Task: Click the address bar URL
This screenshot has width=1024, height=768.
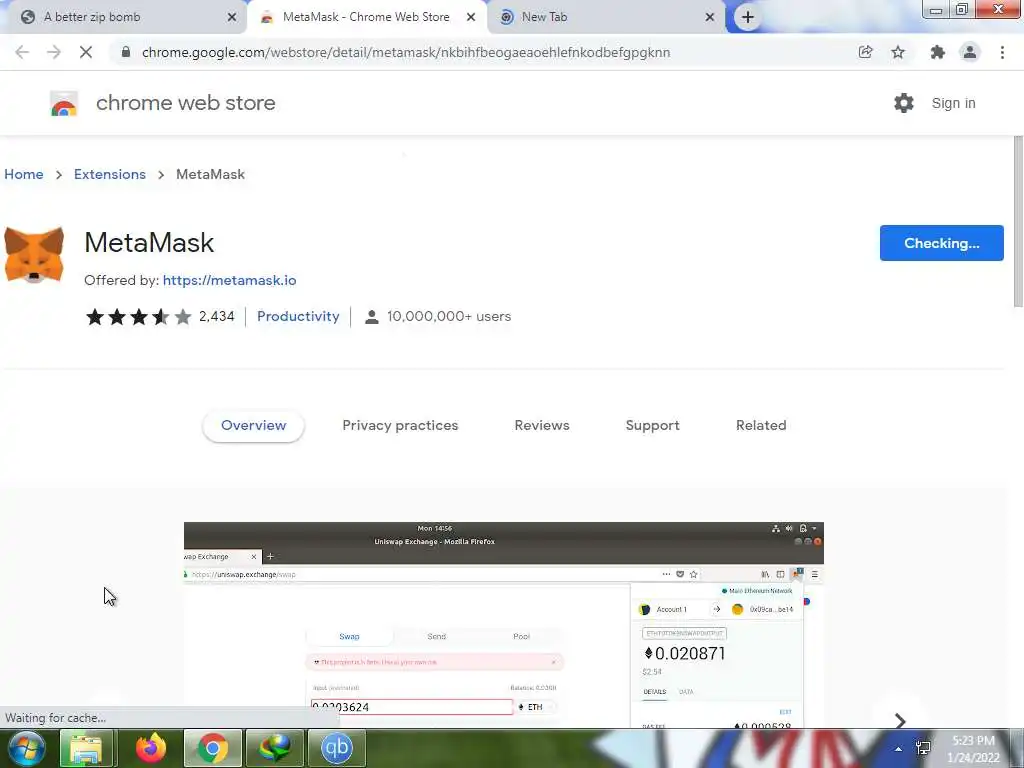Action: pyautogui.click(x=406, y=52)
